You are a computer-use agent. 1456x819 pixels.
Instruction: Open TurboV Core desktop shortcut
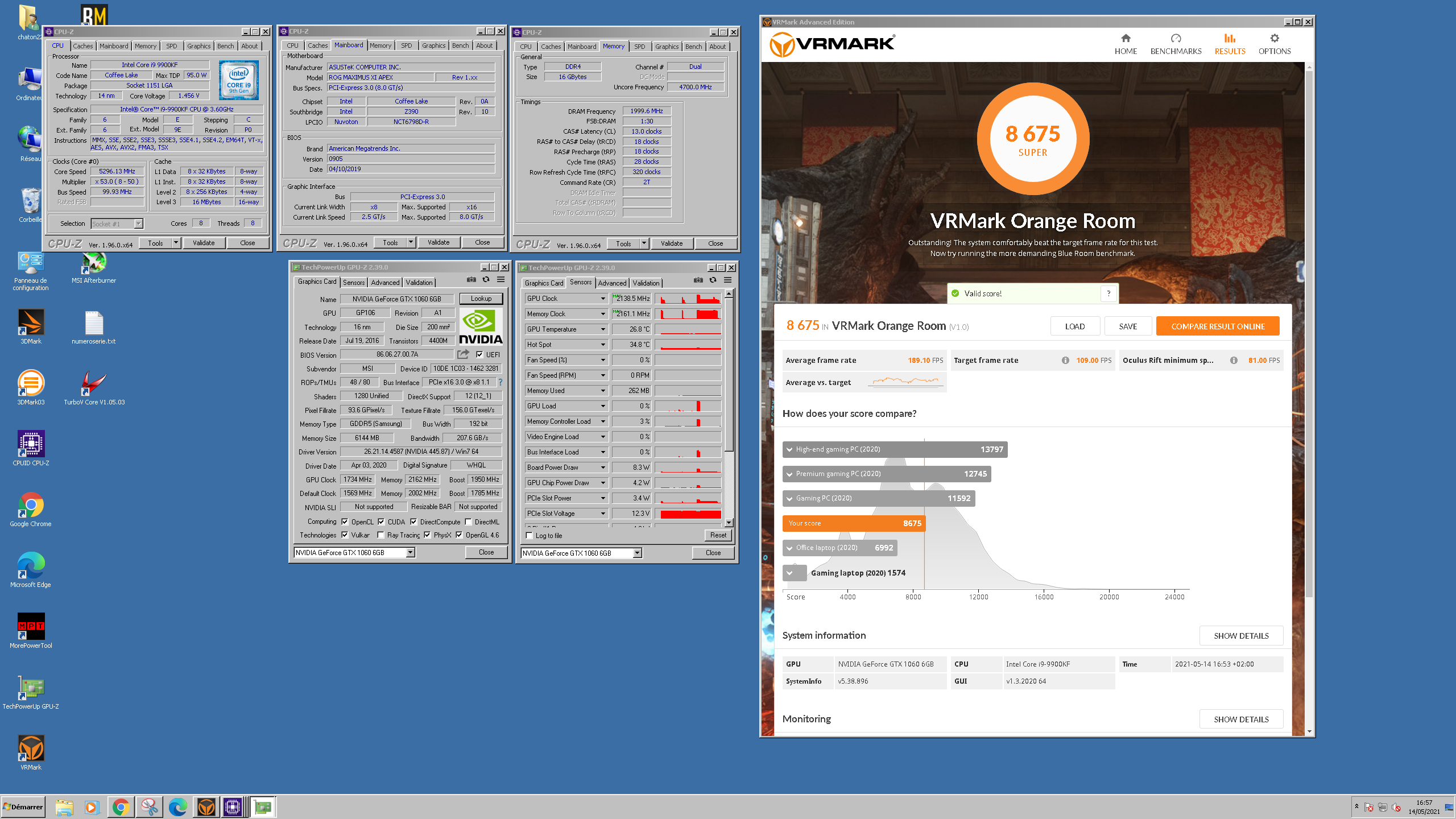tap(94, 387)
